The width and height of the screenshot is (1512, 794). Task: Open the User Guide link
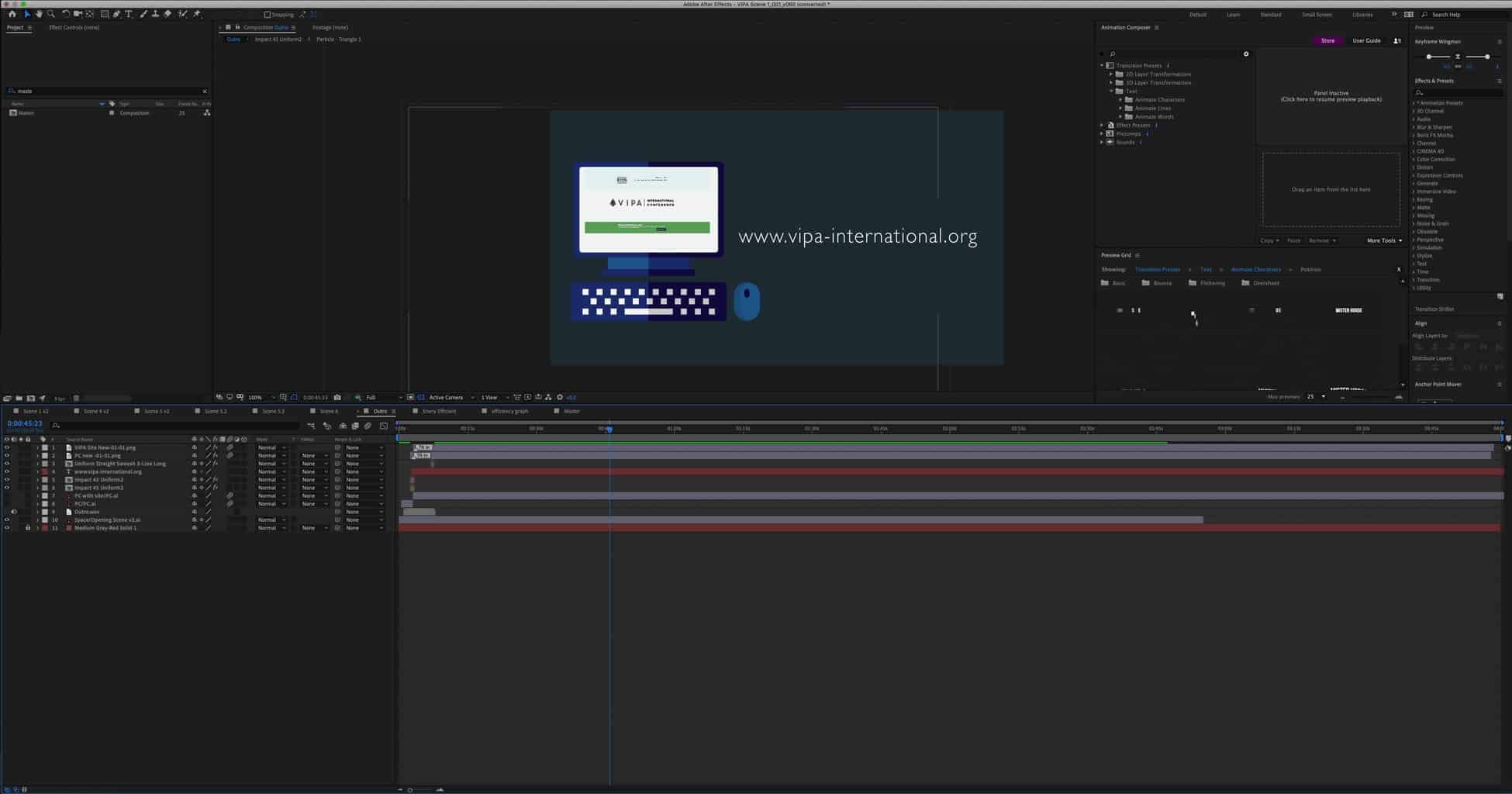(1366, 40)
